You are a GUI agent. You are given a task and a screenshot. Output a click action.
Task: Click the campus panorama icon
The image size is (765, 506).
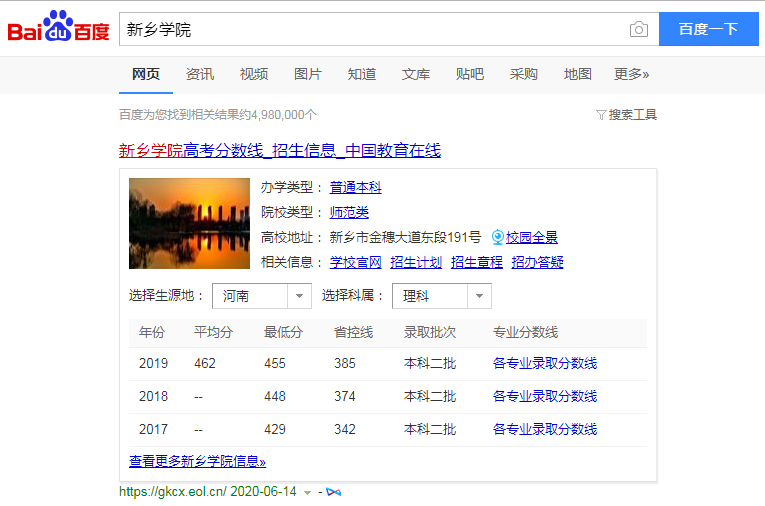point(497,237)
